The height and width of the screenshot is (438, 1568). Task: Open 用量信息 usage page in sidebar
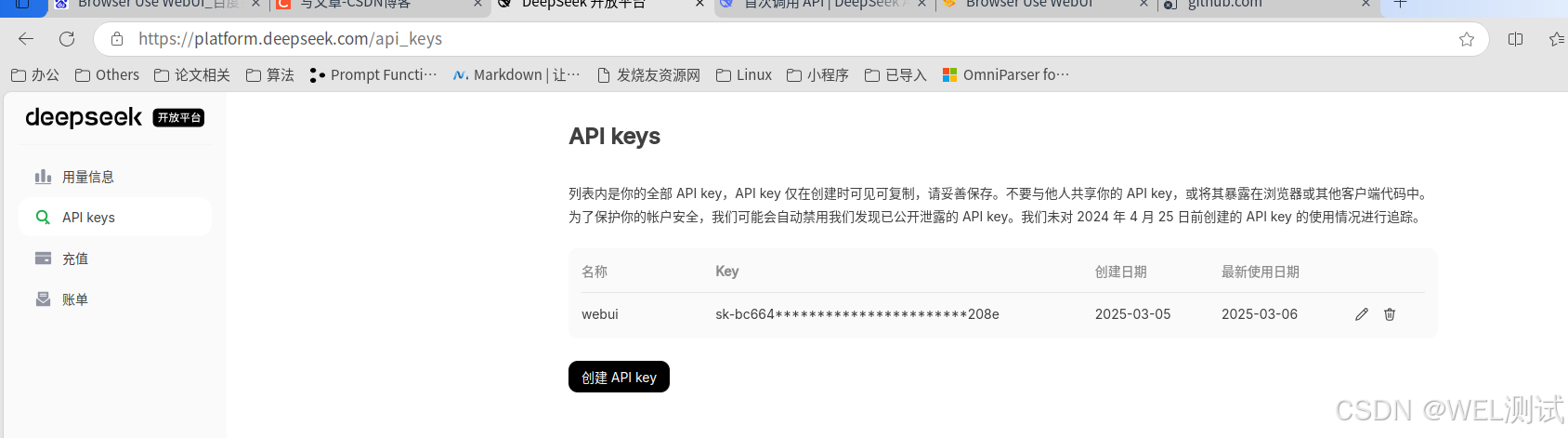[115, 177]
